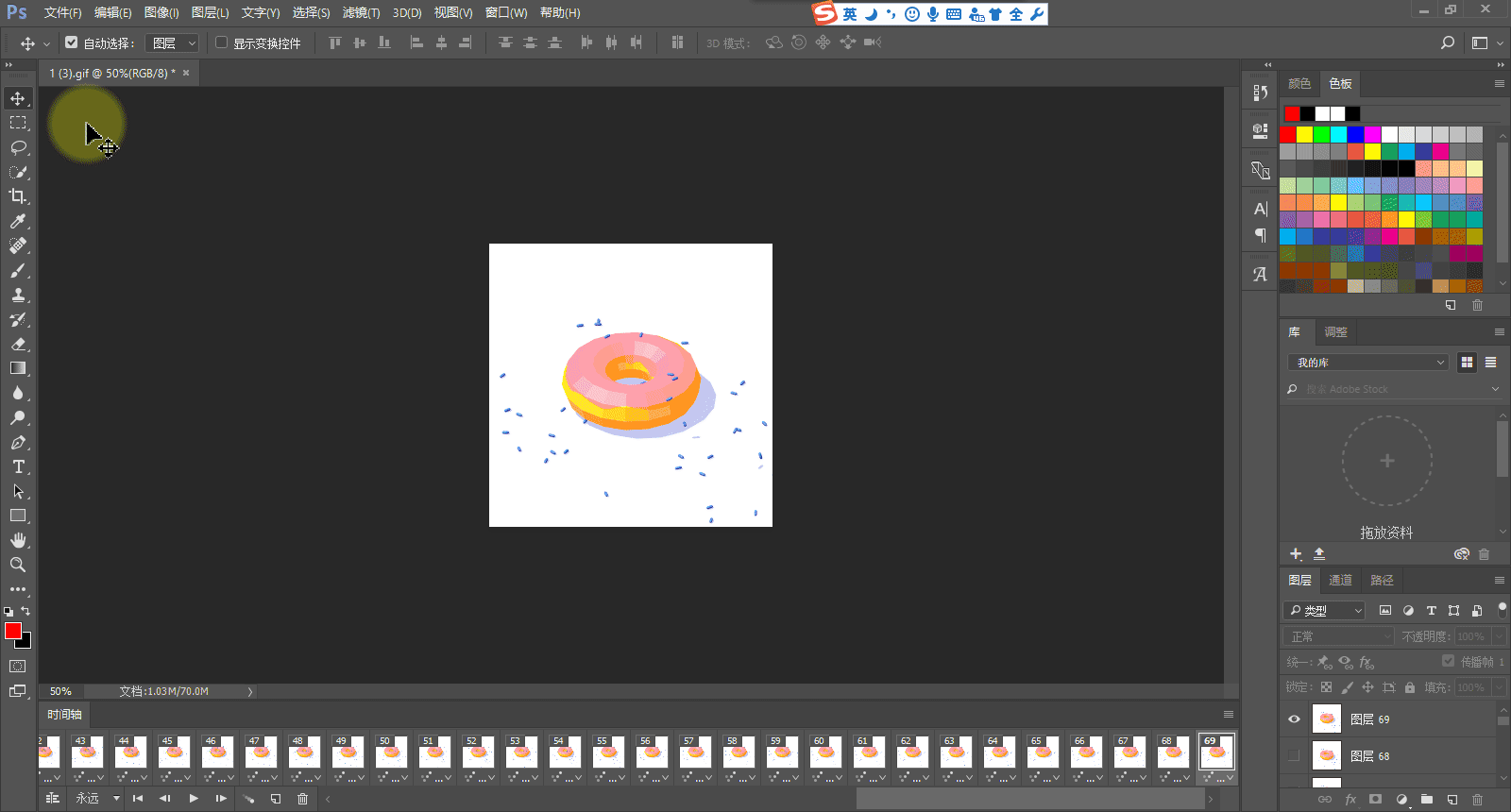Expand the 我的库 library dropdown
This screenshot has height=812, width=1511.
coord(1367,363)
